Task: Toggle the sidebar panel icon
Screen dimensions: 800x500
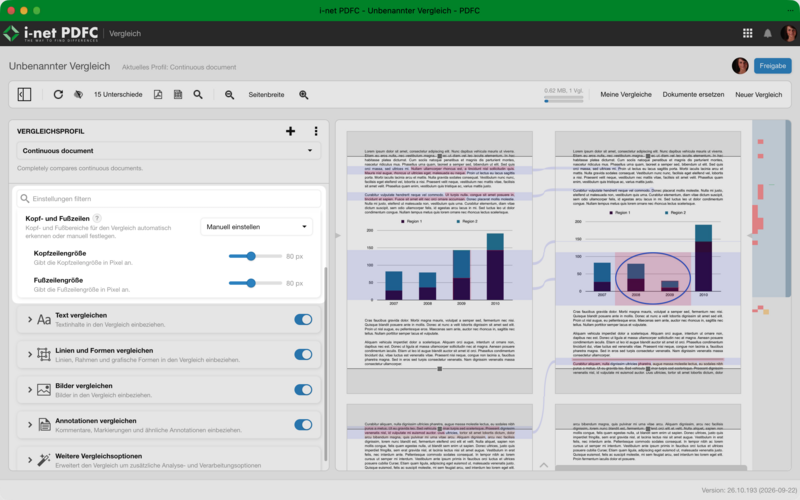Action: click(24, 94)
